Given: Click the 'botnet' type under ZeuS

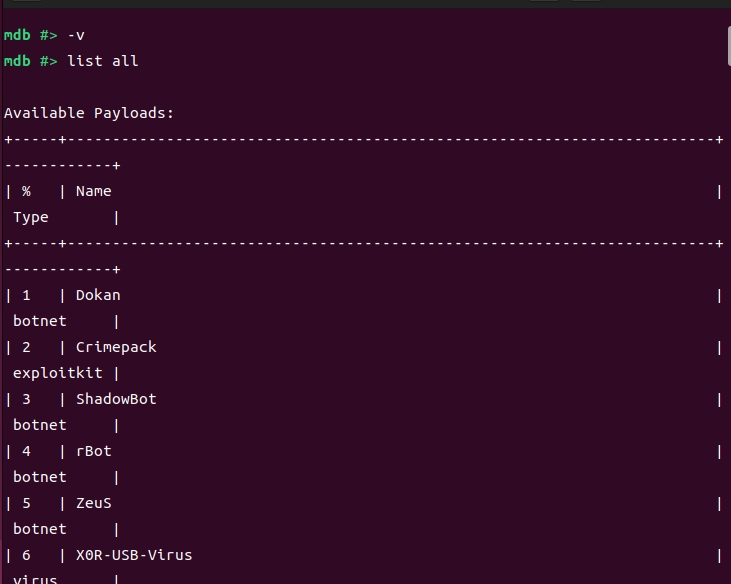Looking at the screenshot, I should tap(40, 529).
